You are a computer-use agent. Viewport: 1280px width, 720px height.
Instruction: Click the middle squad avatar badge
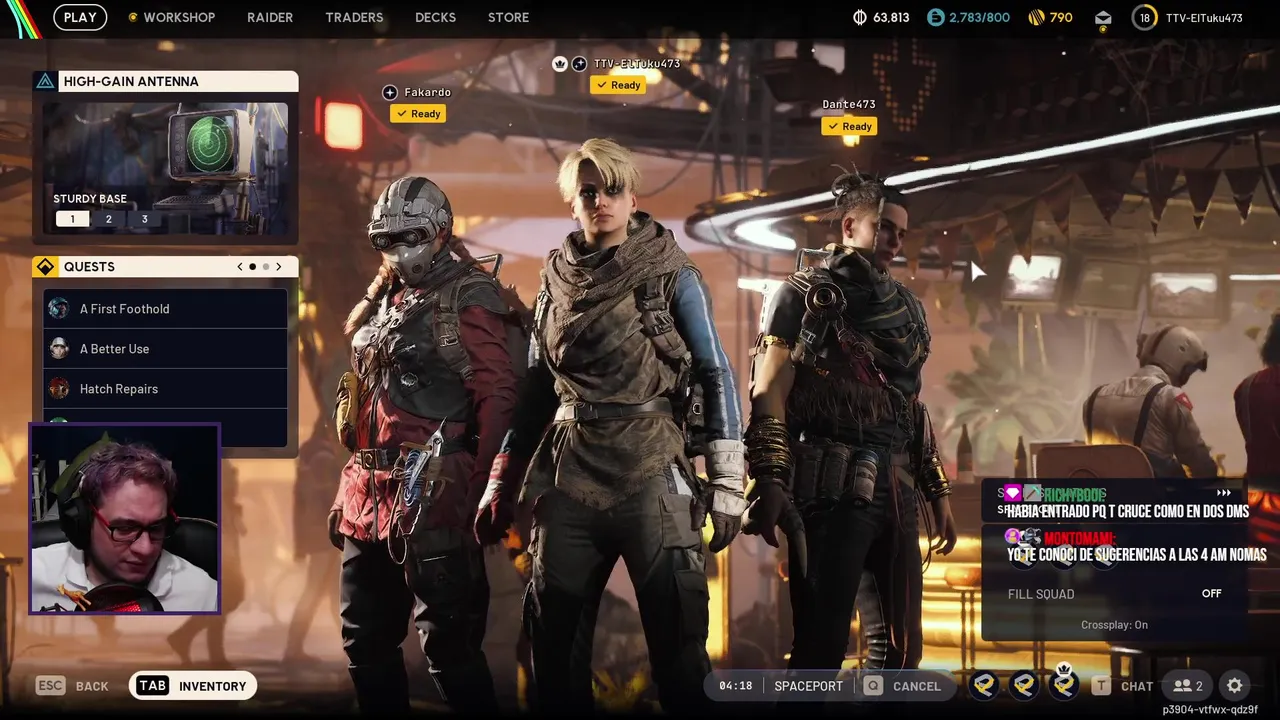coord(1024,685)
